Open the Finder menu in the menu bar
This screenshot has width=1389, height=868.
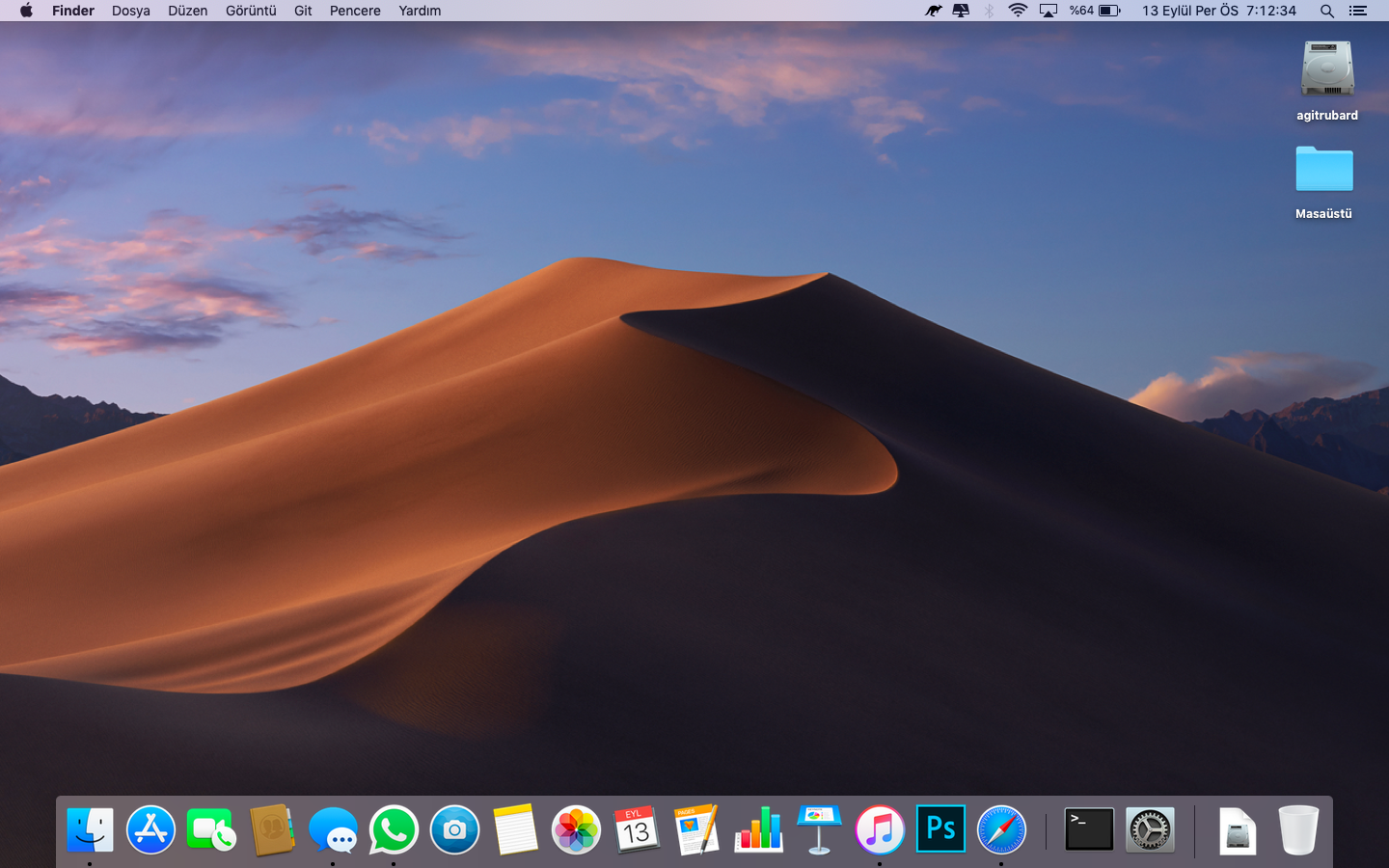coord(73,11)
